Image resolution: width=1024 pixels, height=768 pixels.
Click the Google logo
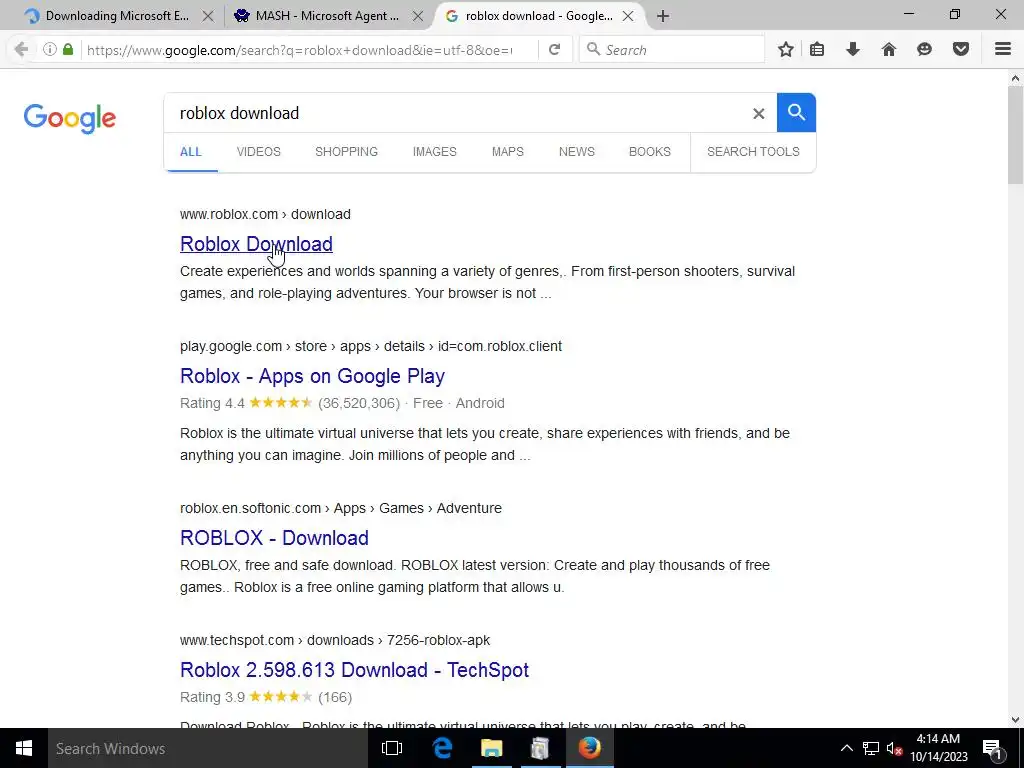[70, 118]
